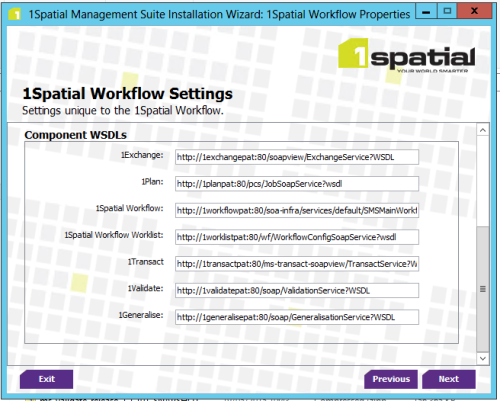Select the 1Generalise WSDL URL field
Screen dimensions: 500x401
click(297, 317)
